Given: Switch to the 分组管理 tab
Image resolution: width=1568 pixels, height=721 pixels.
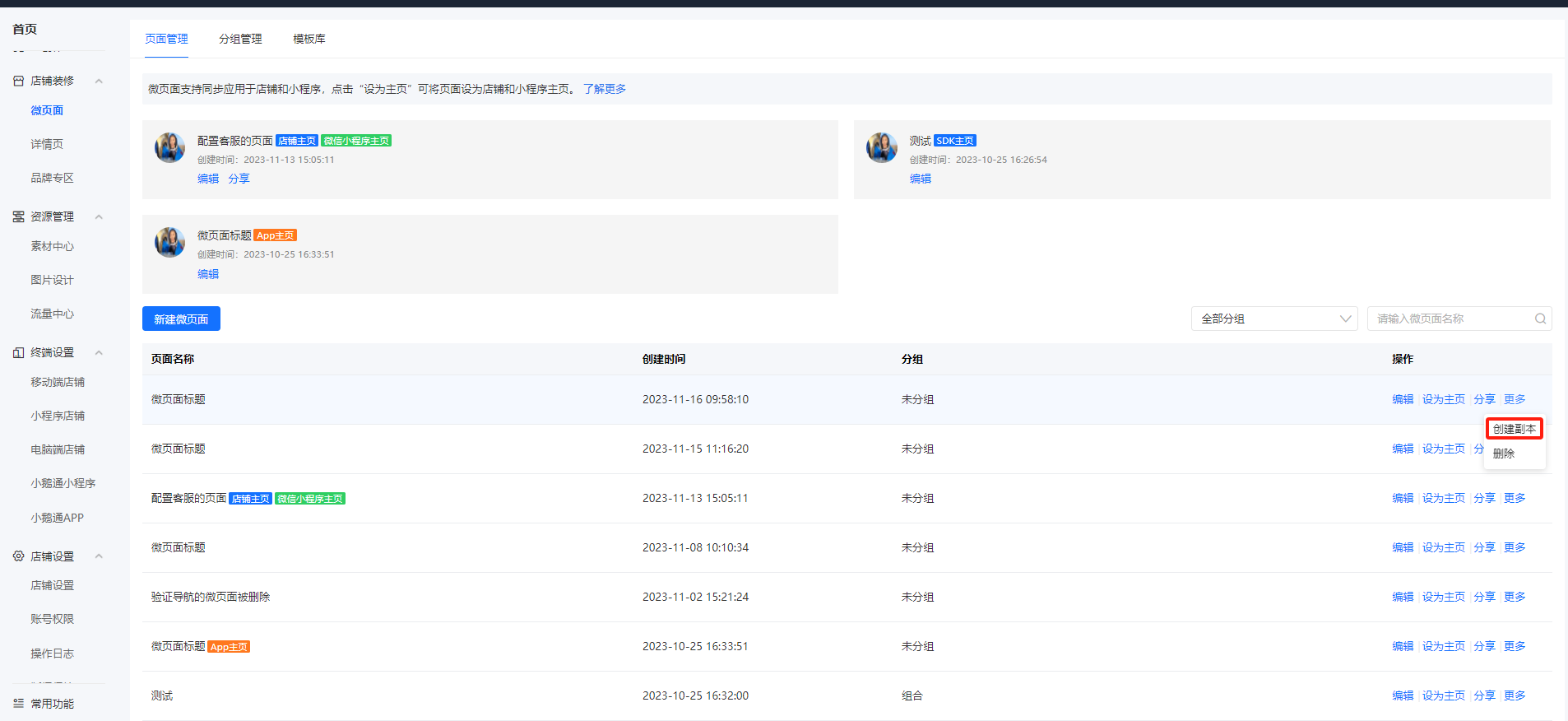Looking at the screenshot, I should click(x=240, y=39).
